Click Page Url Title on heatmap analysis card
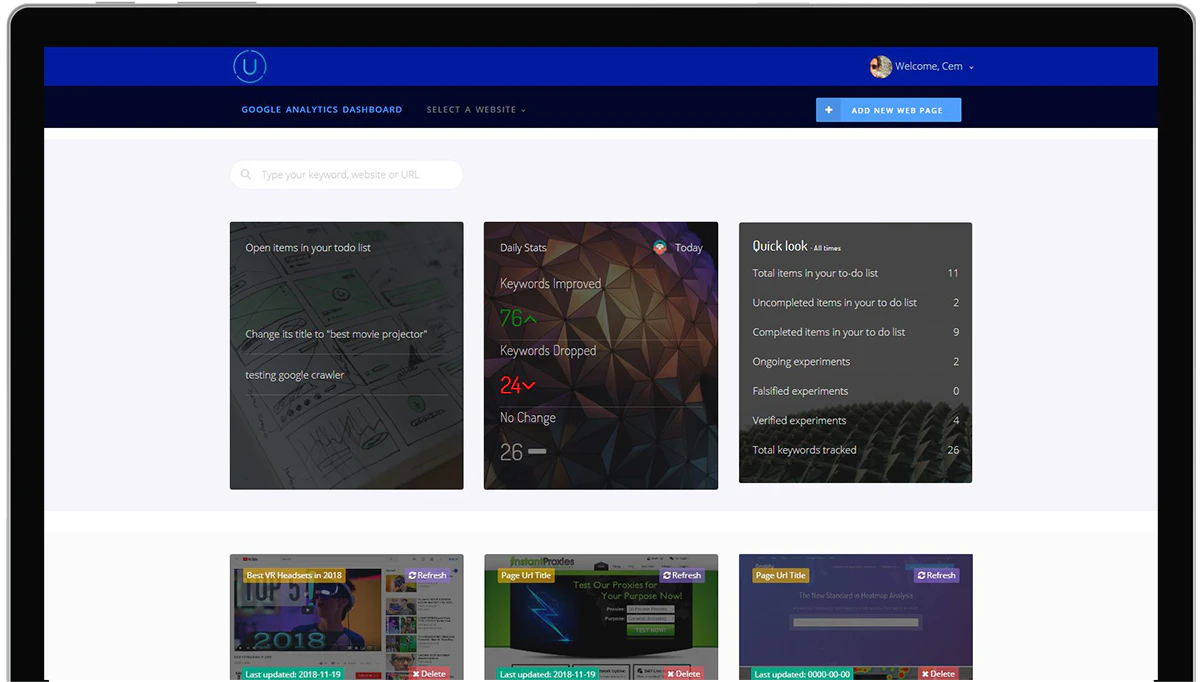This screenshot has height=682, width=1200. point(782,575)
